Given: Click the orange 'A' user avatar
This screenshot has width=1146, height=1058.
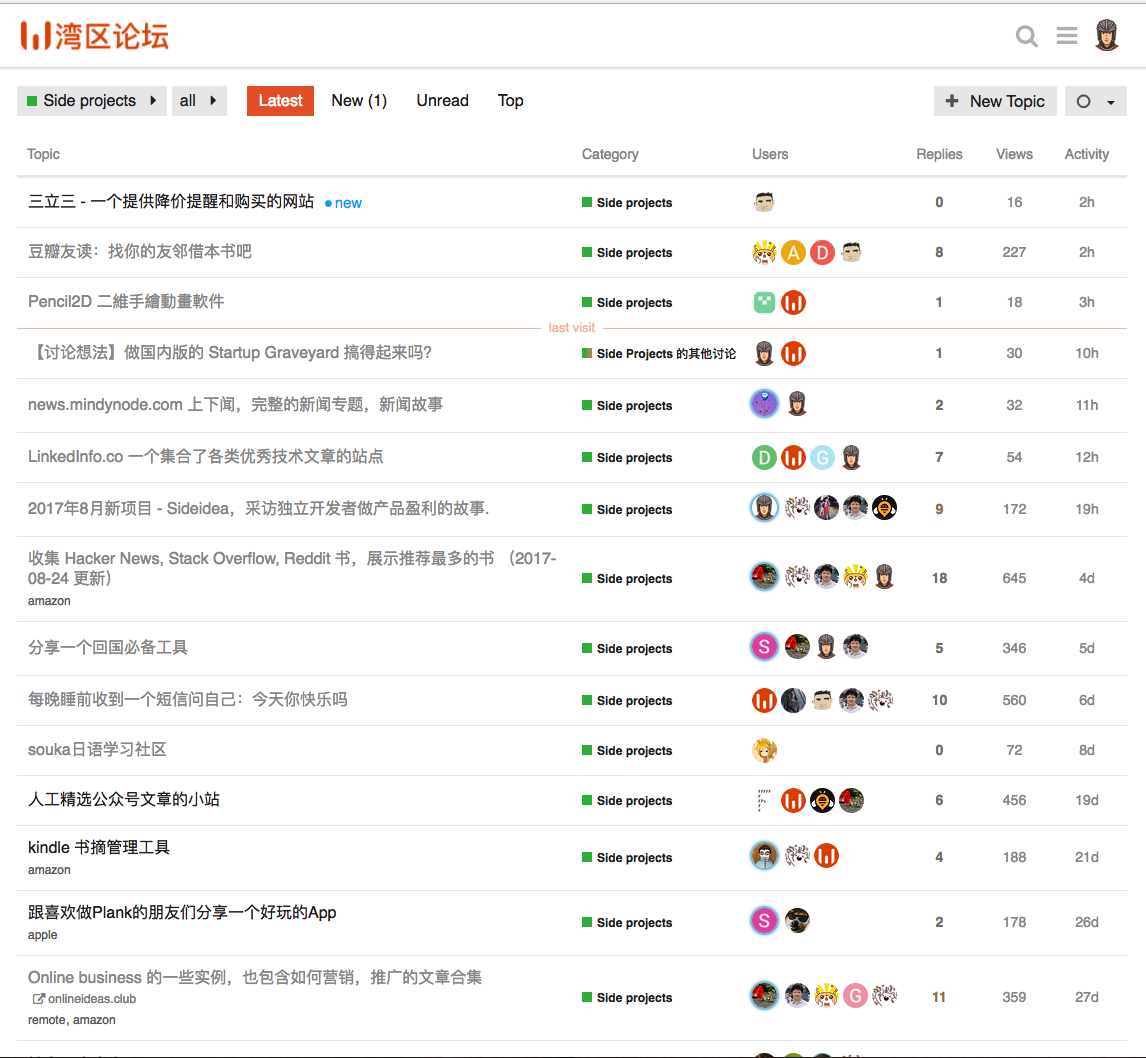Looking at the screenshot, I should pyautogui.click(x=793, y=253).
